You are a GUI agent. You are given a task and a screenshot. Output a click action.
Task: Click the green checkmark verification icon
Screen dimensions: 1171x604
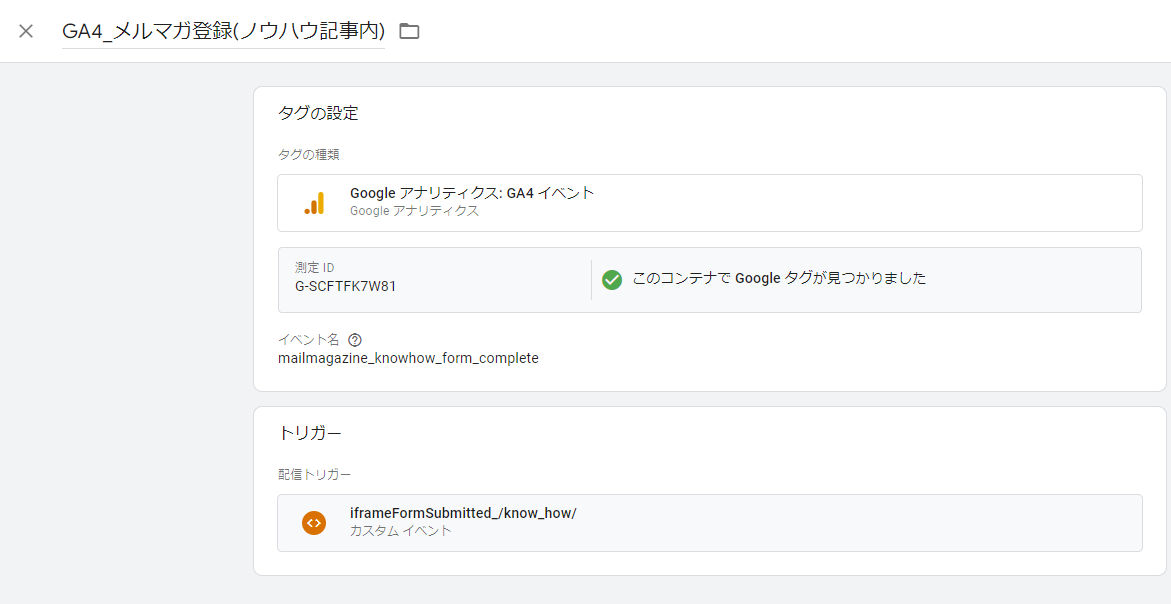point(612,280)
